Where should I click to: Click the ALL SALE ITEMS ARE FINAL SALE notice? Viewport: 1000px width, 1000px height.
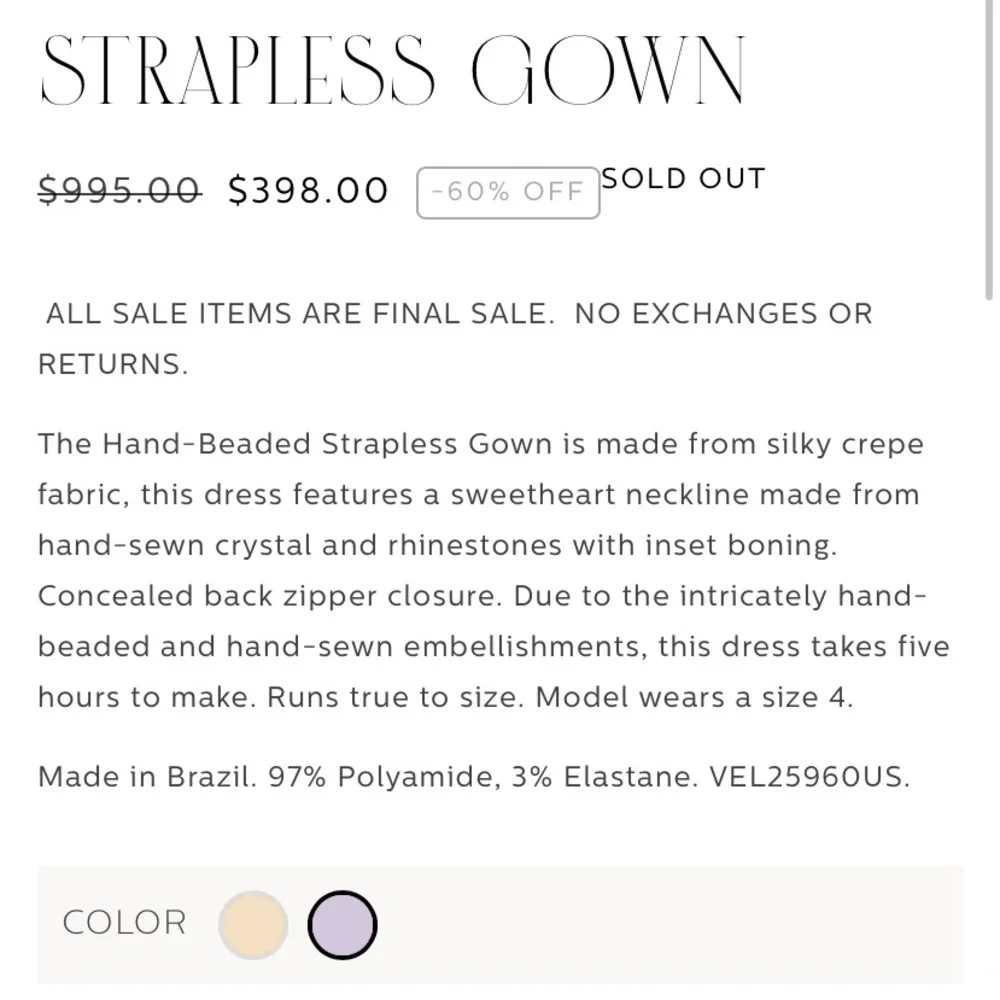pos(300,314)
